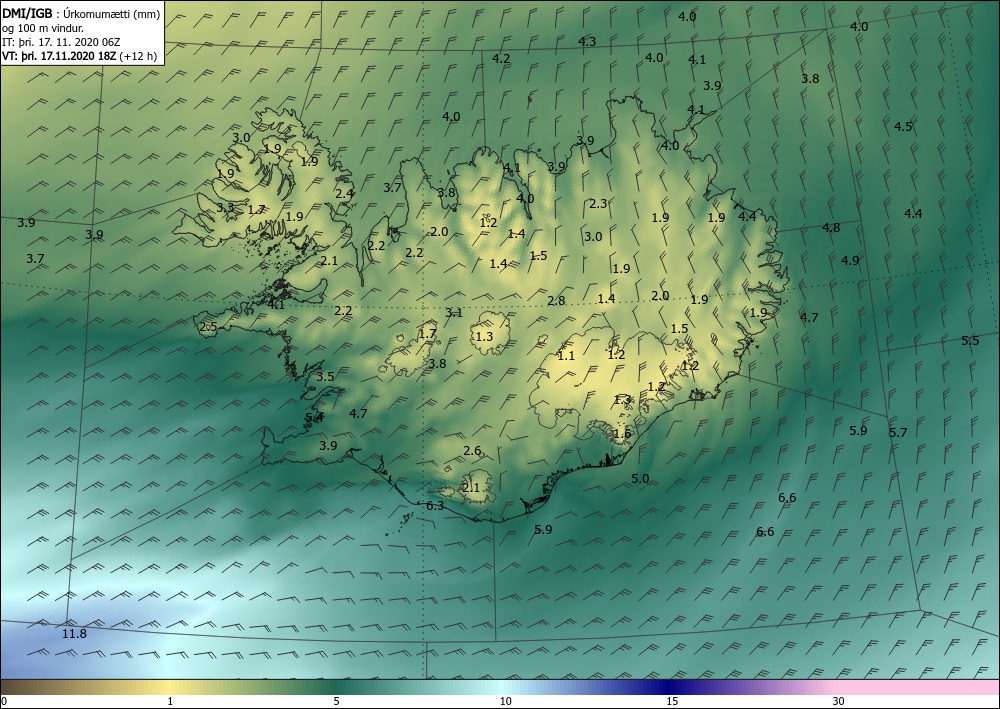Click the 2.8 value in central Iceland

coord(556,300)
